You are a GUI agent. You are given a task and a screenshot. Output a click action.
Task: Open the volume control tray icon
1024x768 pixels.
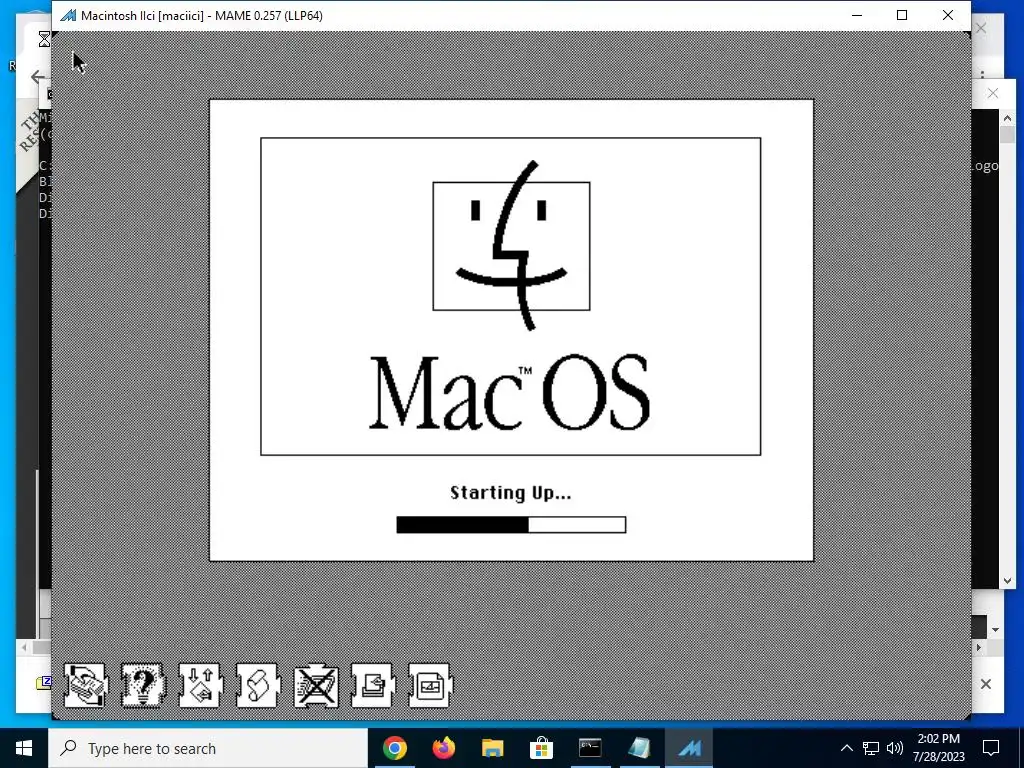[x=895, y=748]
